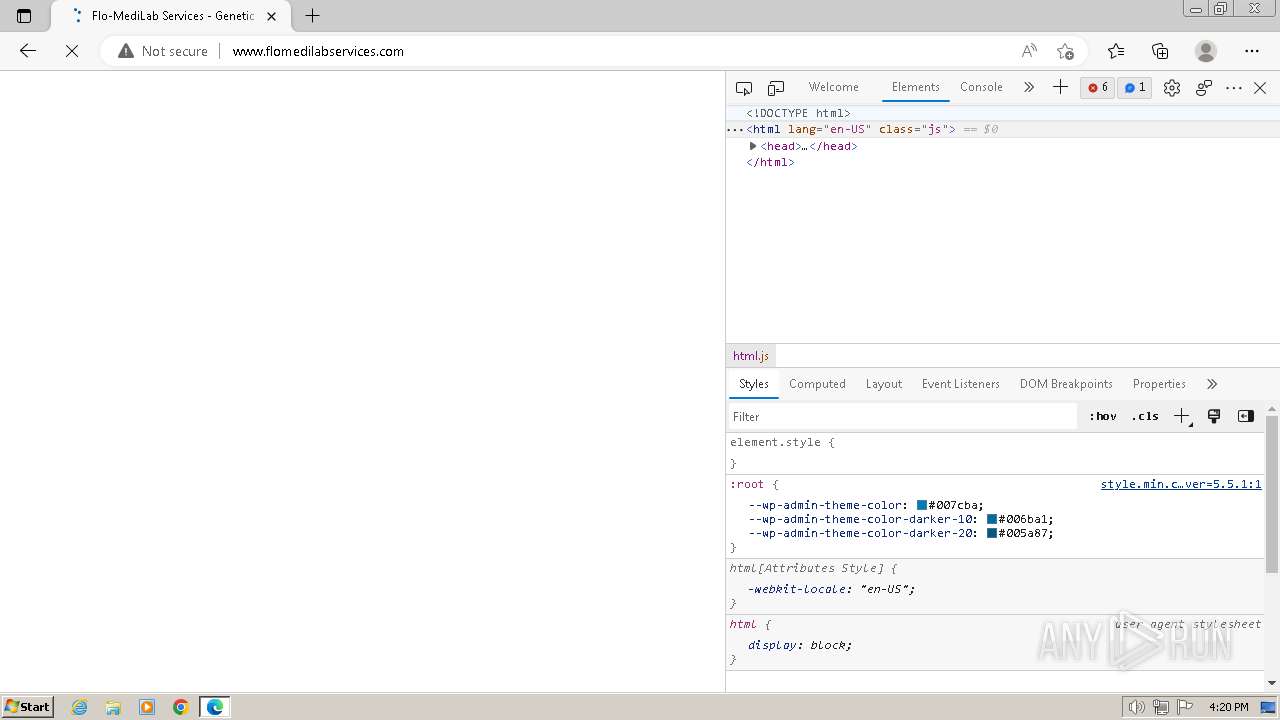Open Read aloud icon in address bar
Viewport: 1280px width, 720px height.
click(x=1029, y=51)
